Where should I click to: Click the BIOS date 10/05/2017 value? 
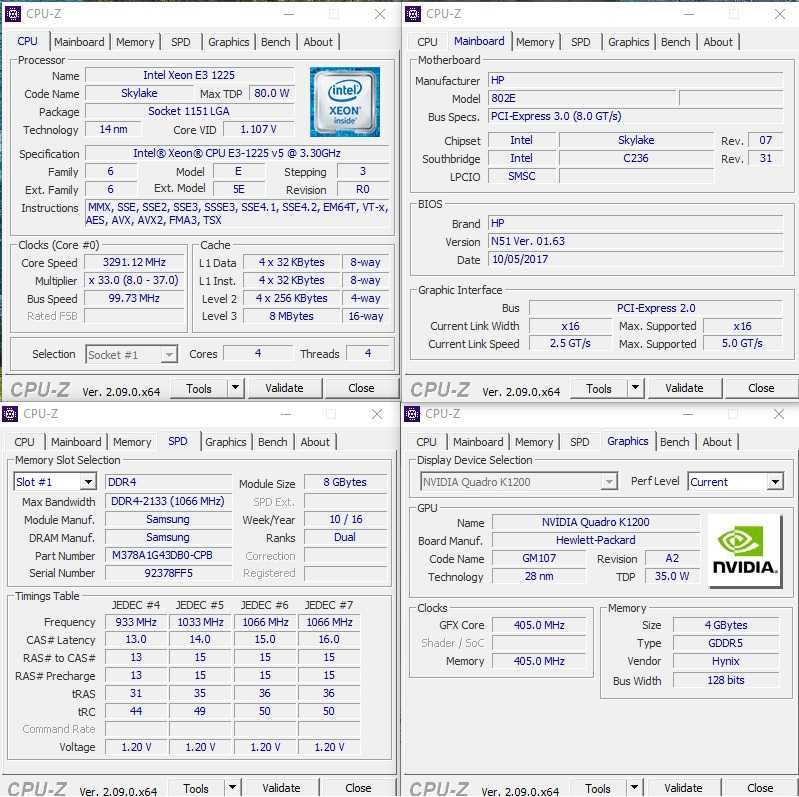635,259
